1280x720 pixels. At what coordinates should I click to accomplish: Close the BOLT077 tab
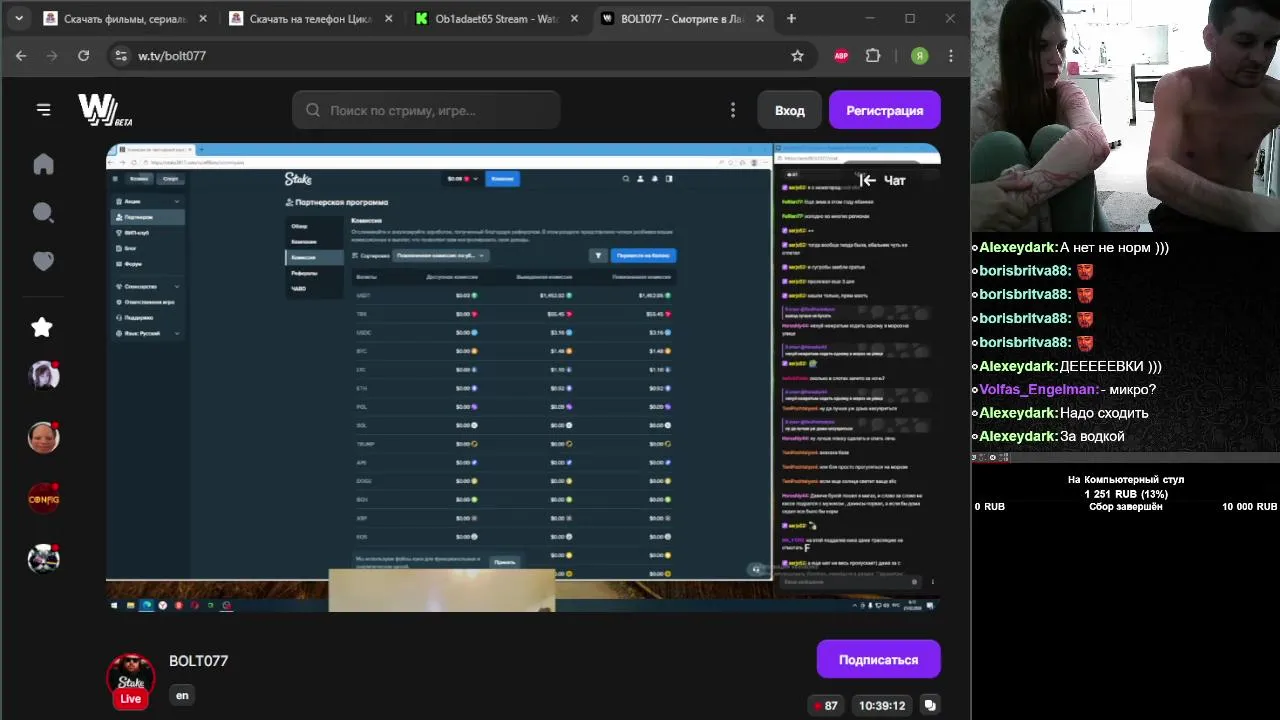click(760, 18)
